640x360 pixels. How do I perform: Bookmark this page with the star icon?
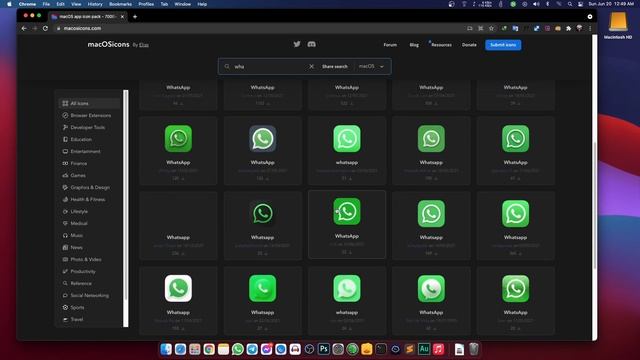(x=491, y=28)
